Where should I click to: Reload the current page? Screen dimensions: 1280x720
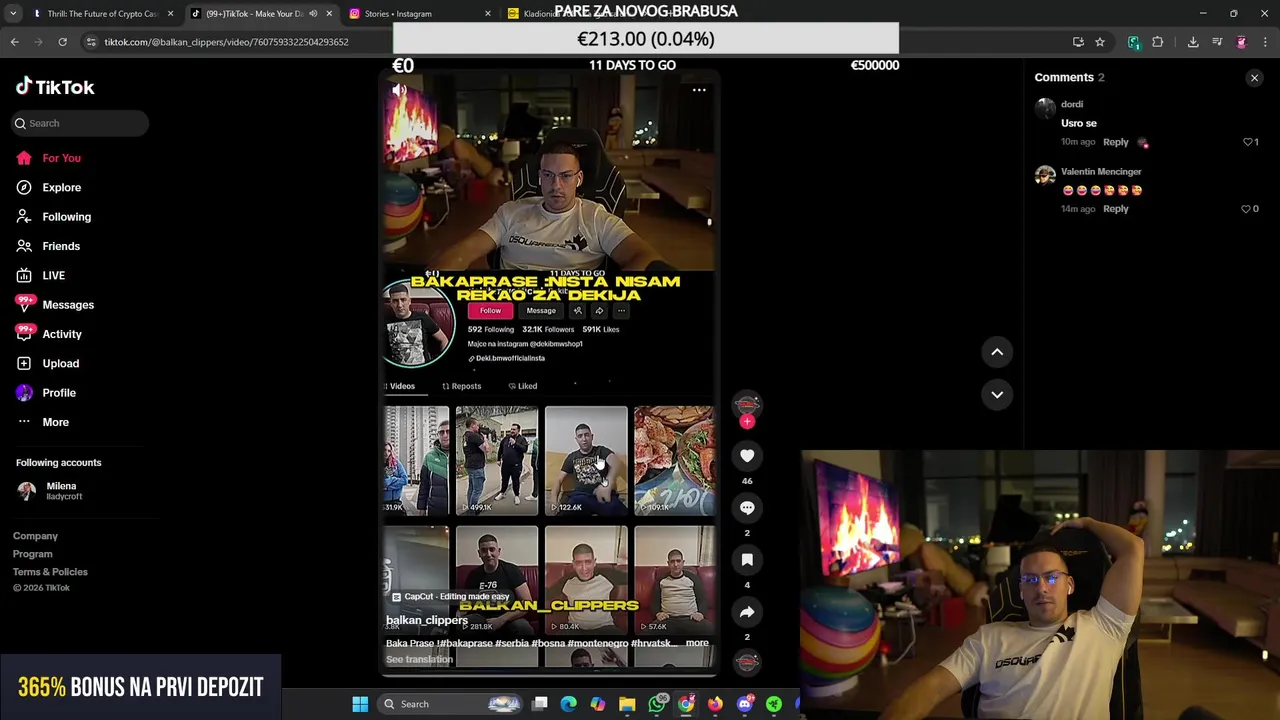click(x=62, y=42)
